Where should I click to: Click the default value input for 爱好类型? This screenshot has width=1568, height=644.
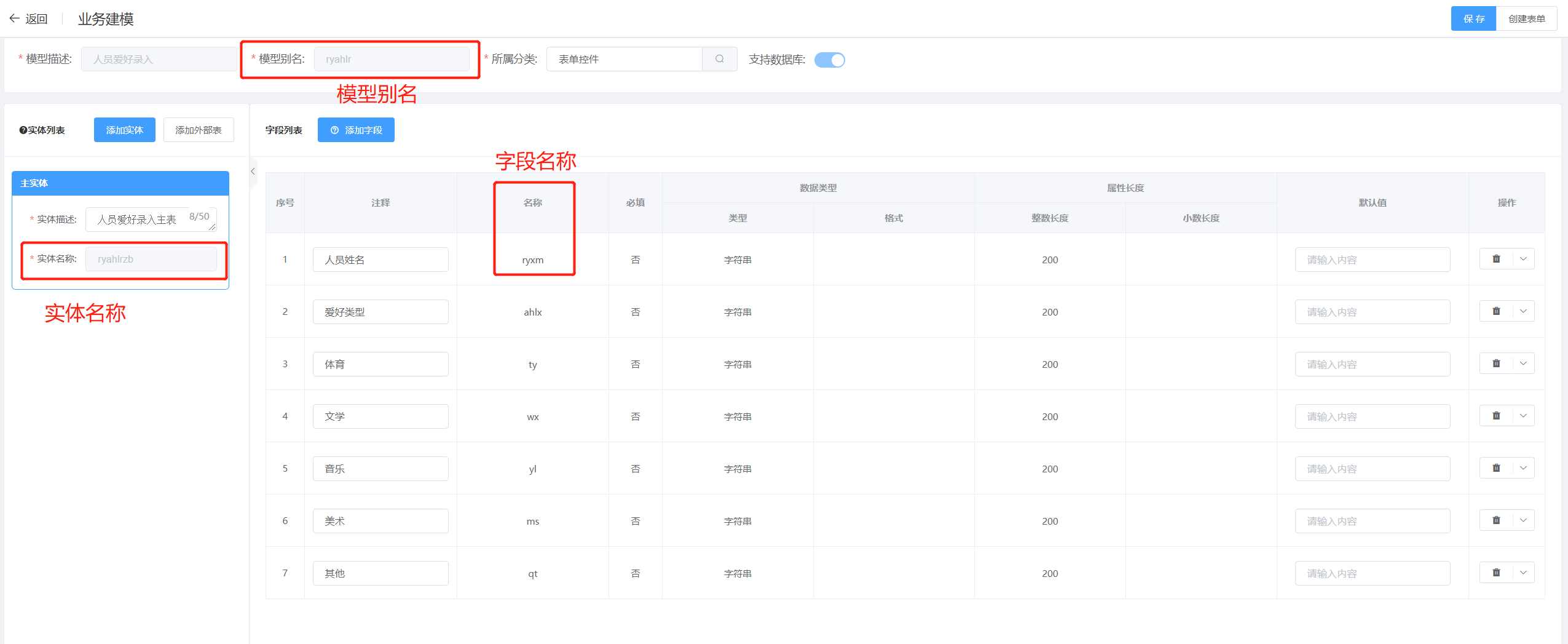point(1372,312)
